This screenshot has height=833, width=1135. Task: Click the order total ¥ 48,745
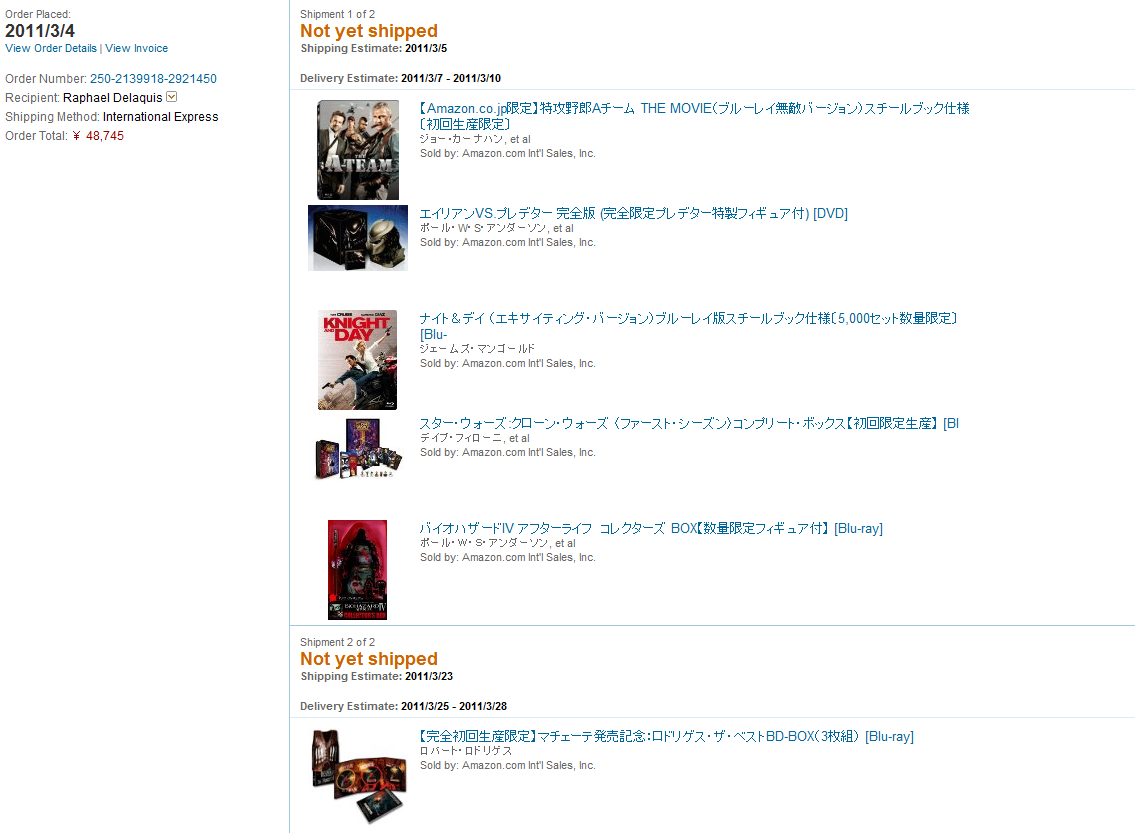98,136
